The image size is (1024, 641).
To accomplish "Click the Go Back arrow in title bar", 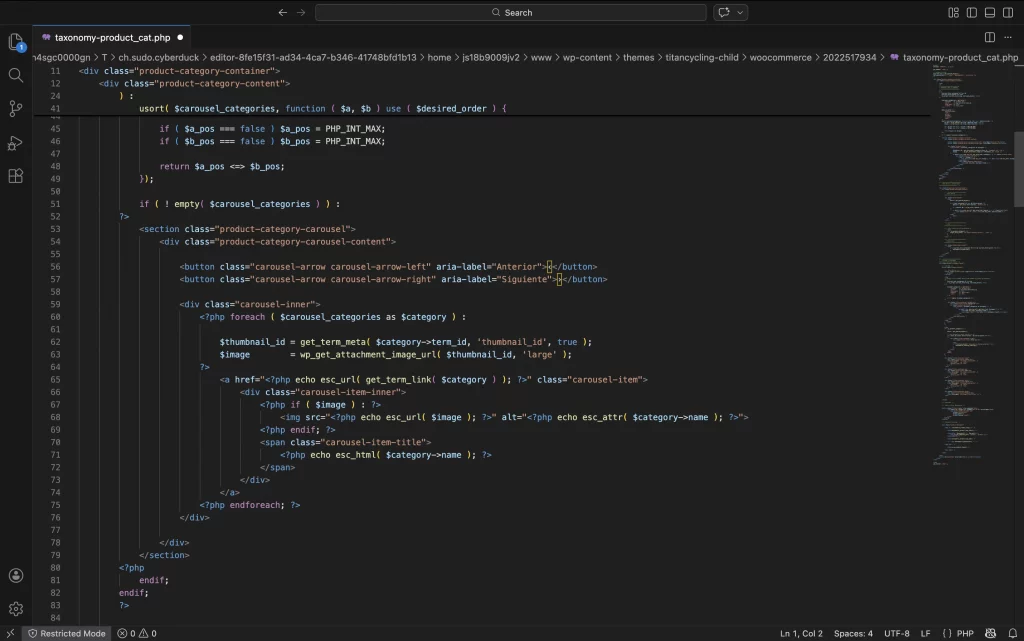I will coord(282,13).
